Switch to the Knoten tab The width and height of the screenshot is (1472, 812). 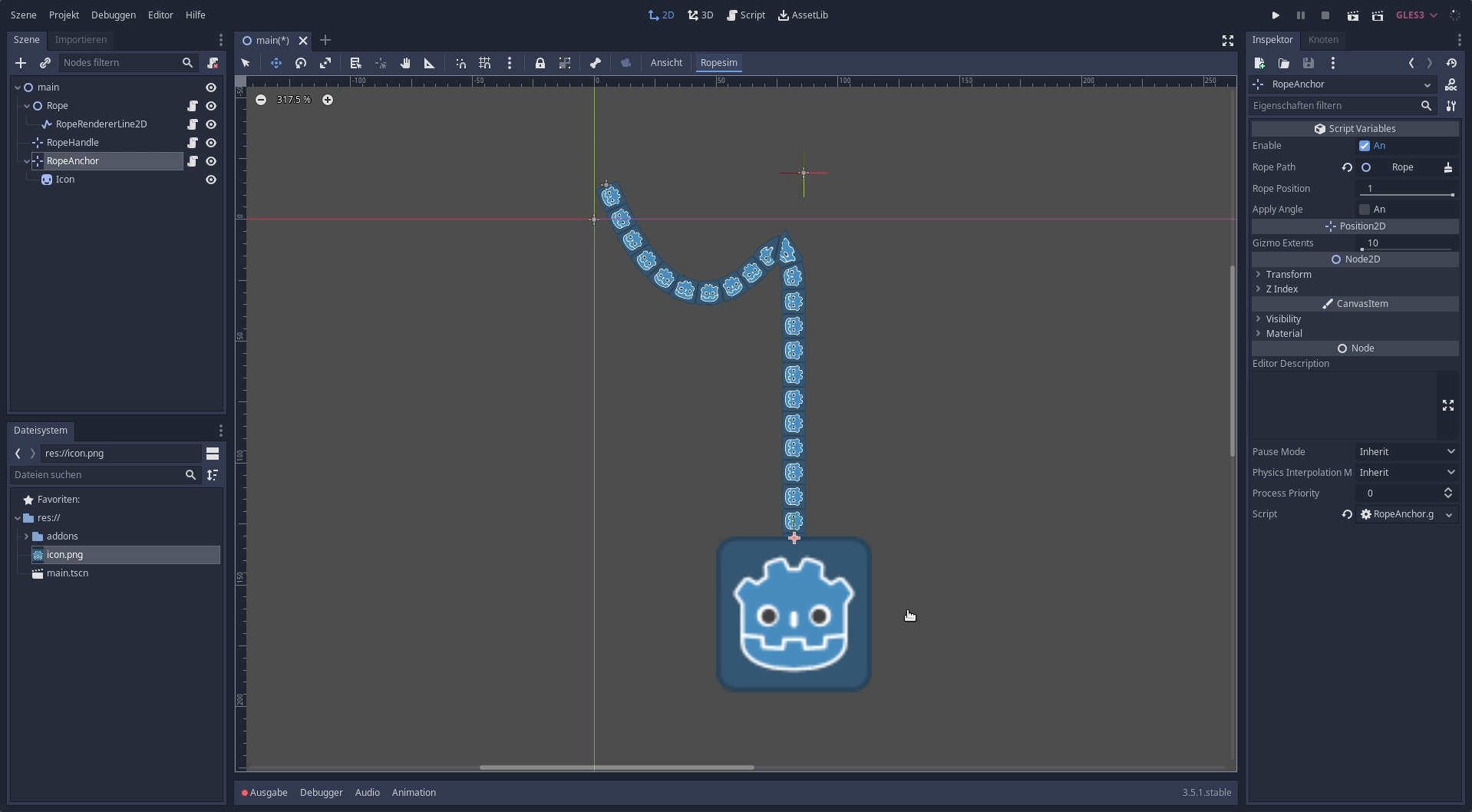1322,40
